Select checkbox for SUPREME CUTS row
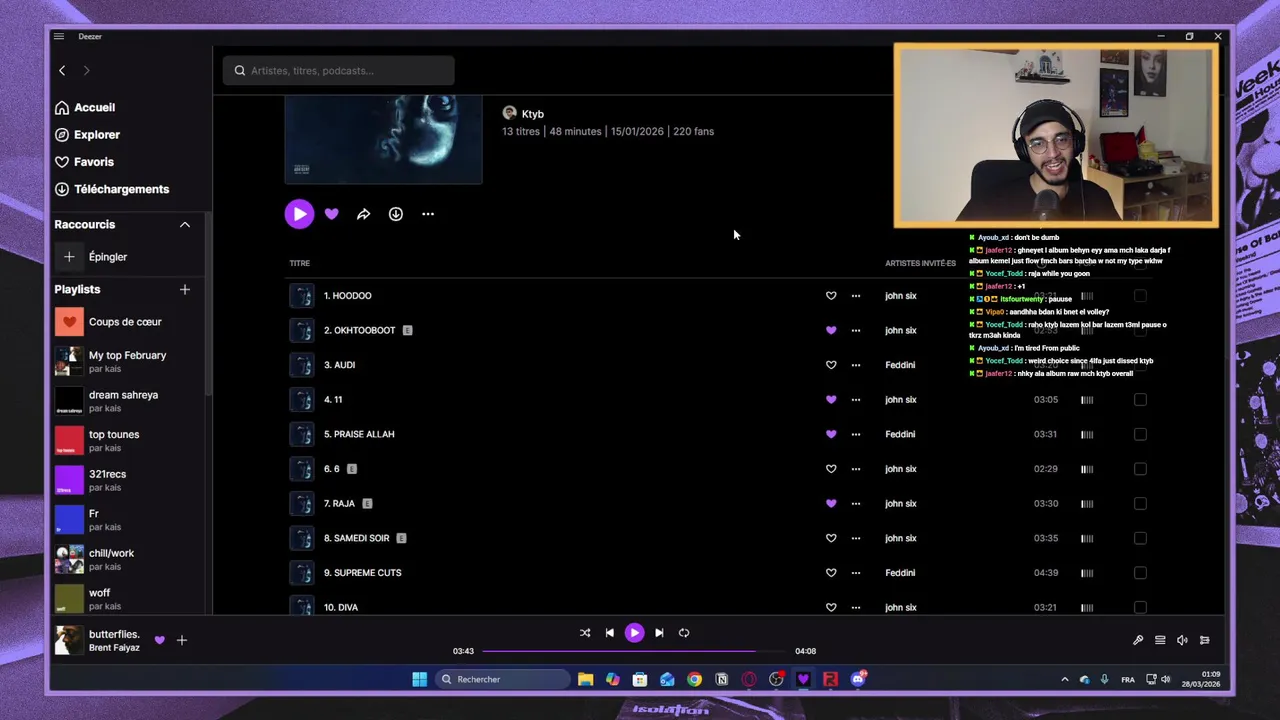 [x=1140, y=573]
